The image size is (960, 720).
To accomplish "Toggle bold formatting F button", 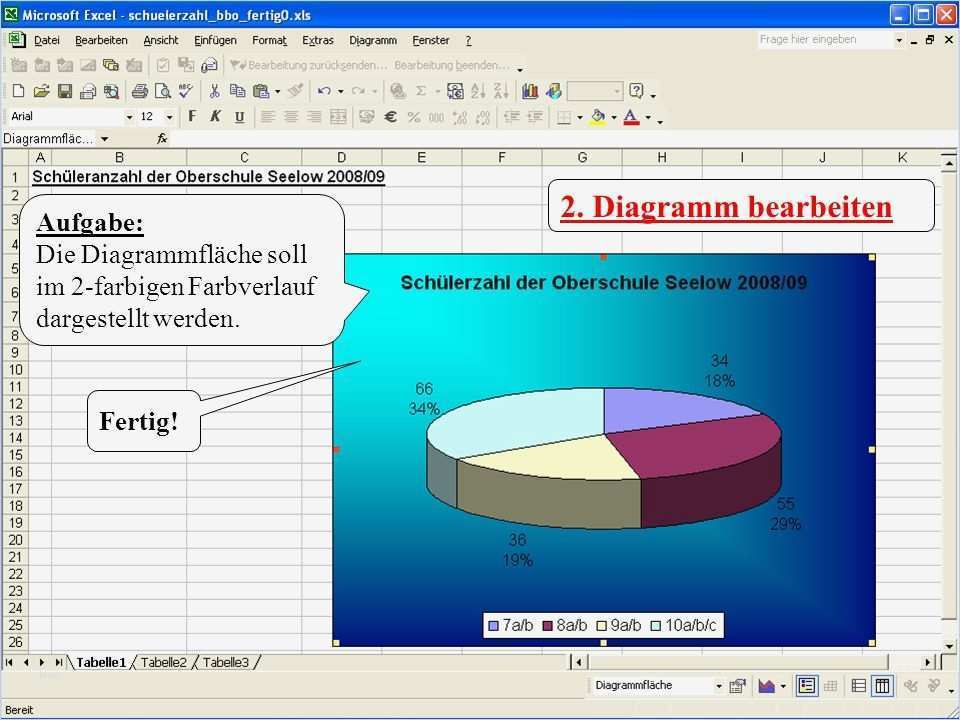I will click(192, 116).
